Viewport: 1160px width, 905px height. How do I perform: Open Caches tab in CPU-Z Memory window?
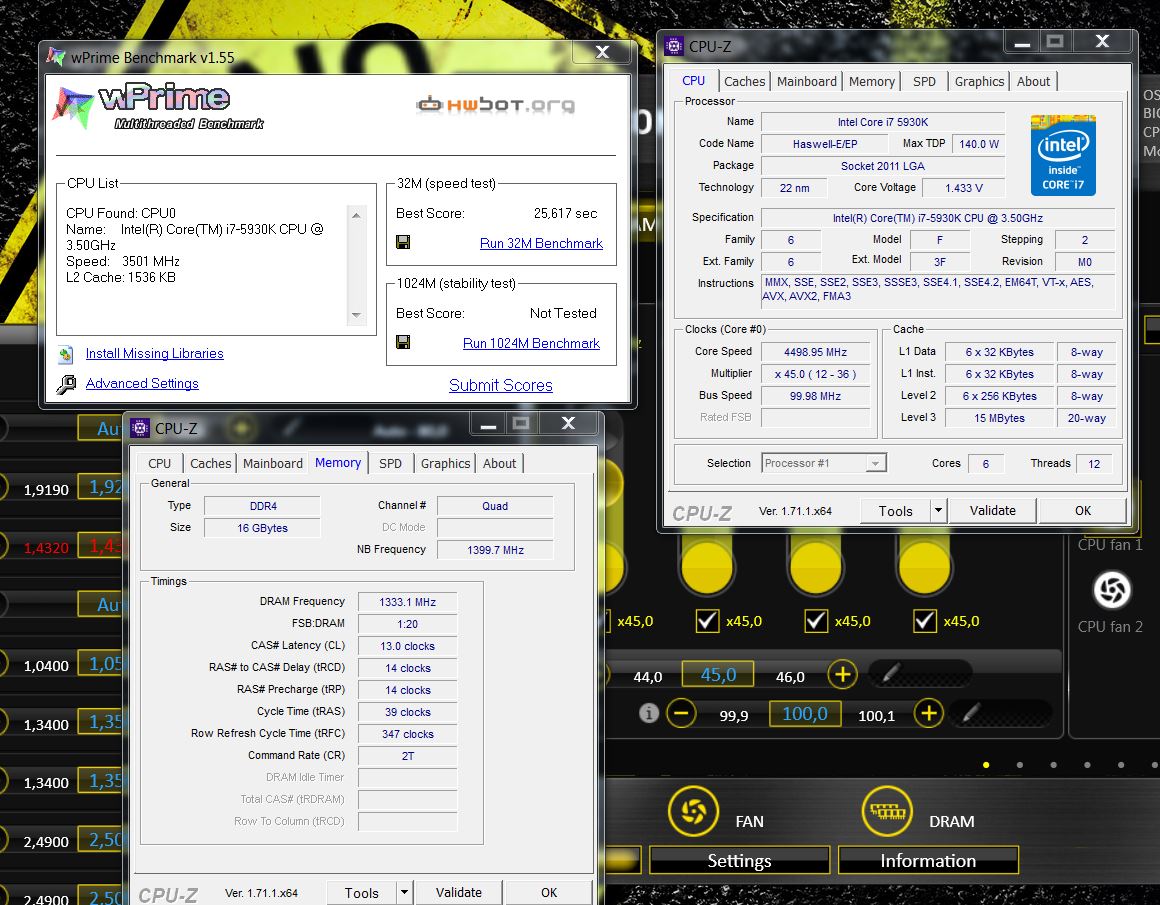point(210,463)
